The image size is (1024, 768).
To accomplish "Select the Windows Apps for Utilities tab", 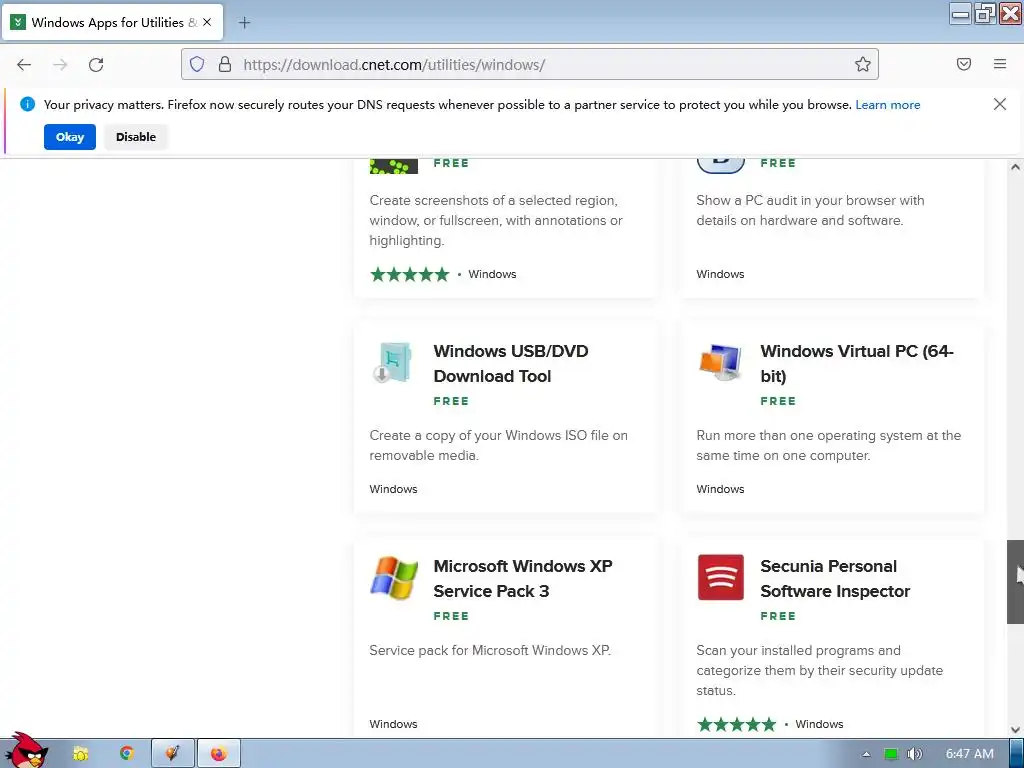I will tap(114, 22).
